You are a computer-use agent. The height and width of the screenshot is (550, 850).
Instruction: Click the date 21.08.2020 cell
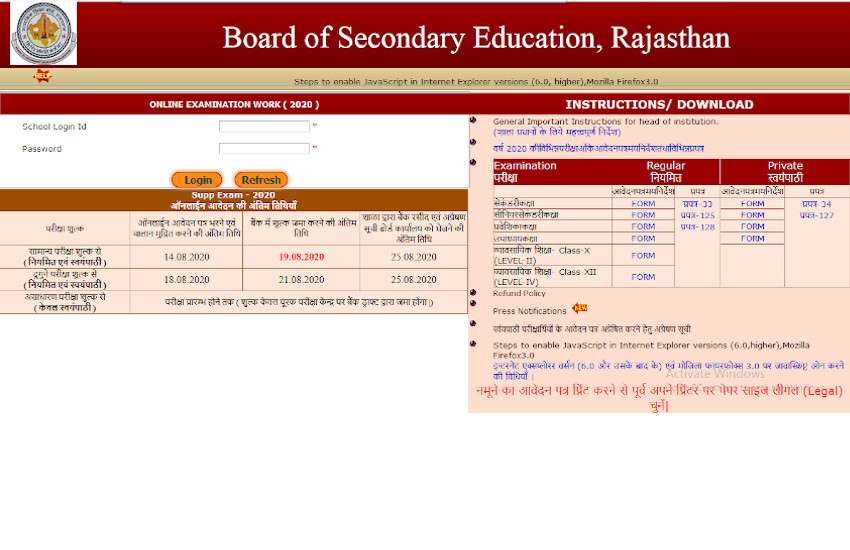(301, 280)
